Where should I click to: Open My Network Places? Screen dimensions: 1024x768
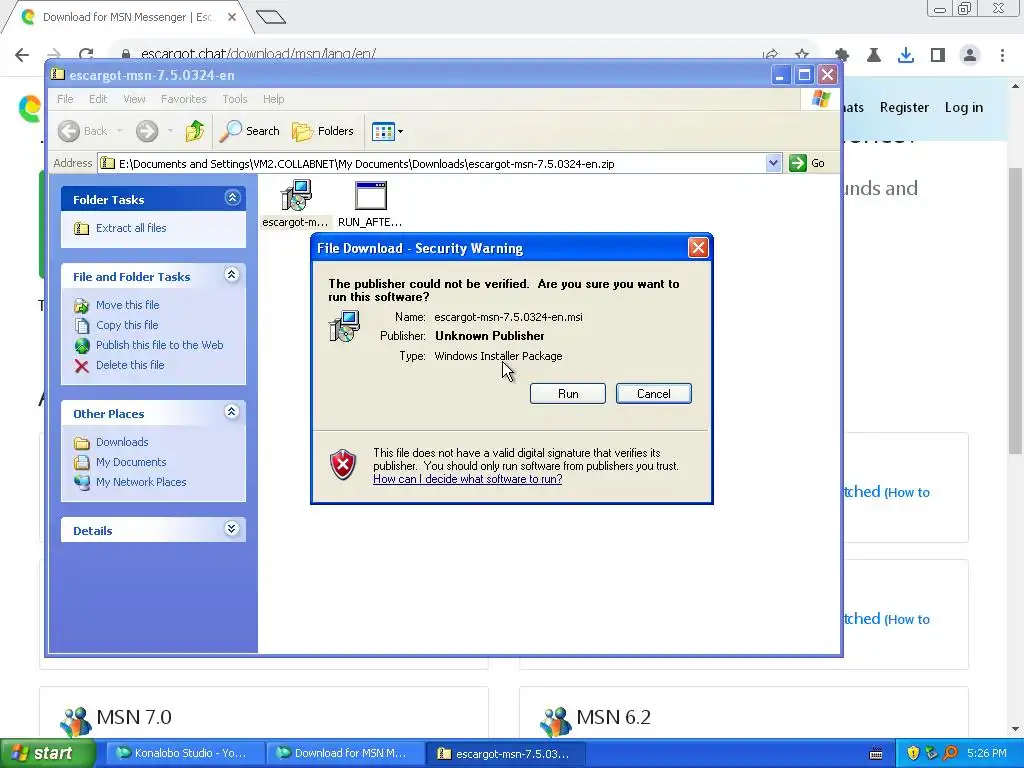140,482
